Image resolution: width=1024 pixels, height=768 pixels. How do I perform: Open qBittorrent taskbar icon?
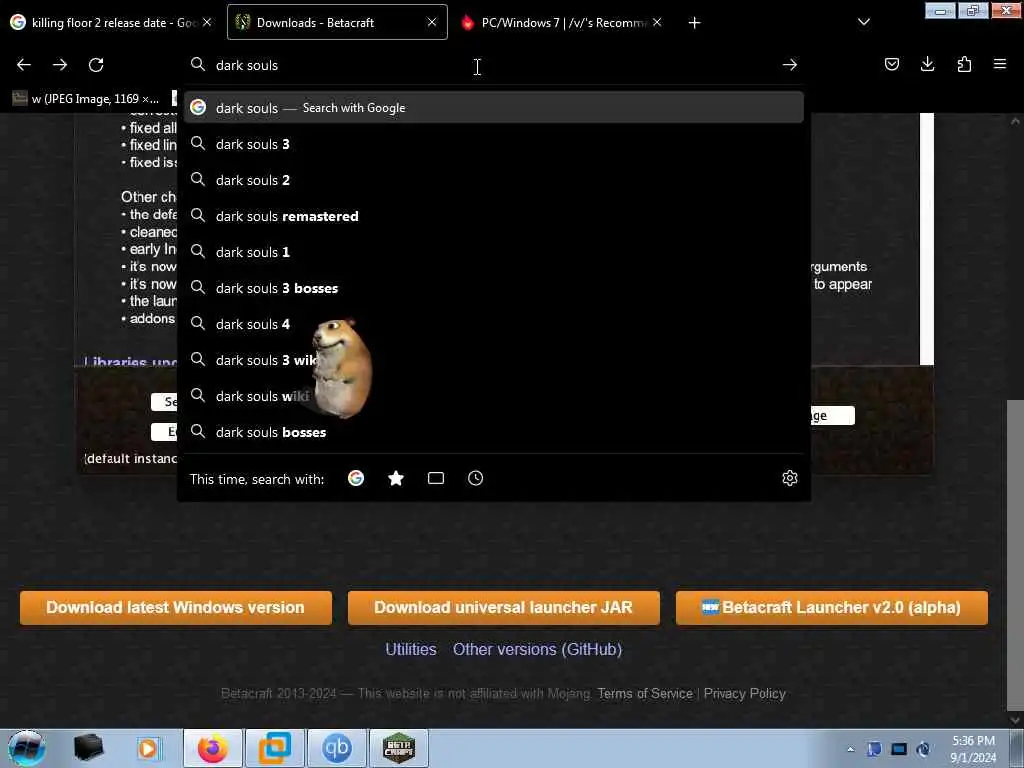pos(337,748)
